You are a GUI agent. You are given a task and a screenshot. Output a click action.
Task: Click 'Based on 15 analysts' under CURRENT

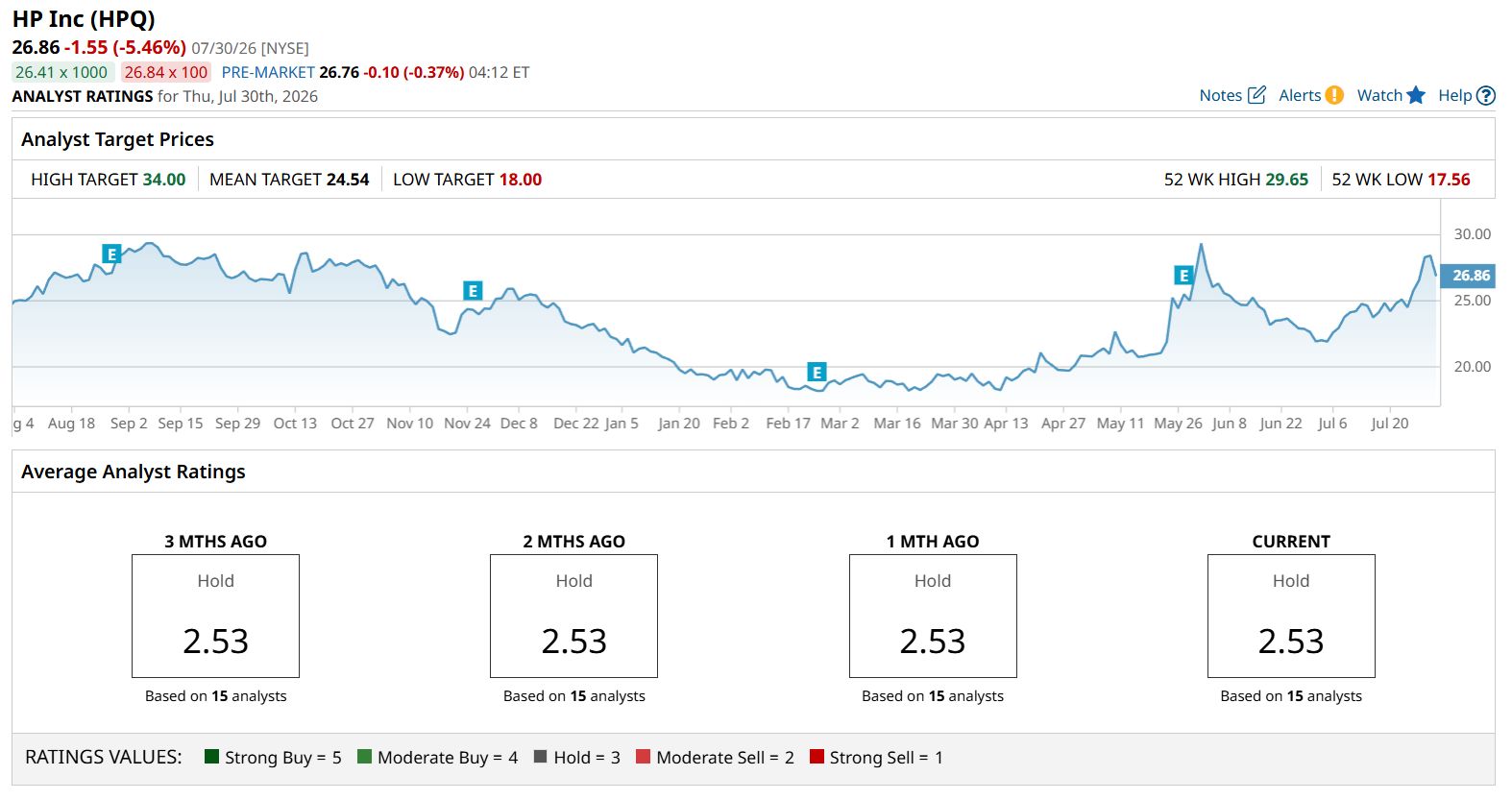(1291, 696)
